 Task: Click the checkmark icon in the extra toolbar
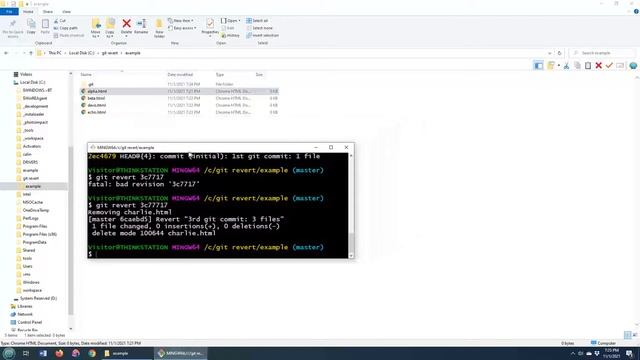pos(609,65)
